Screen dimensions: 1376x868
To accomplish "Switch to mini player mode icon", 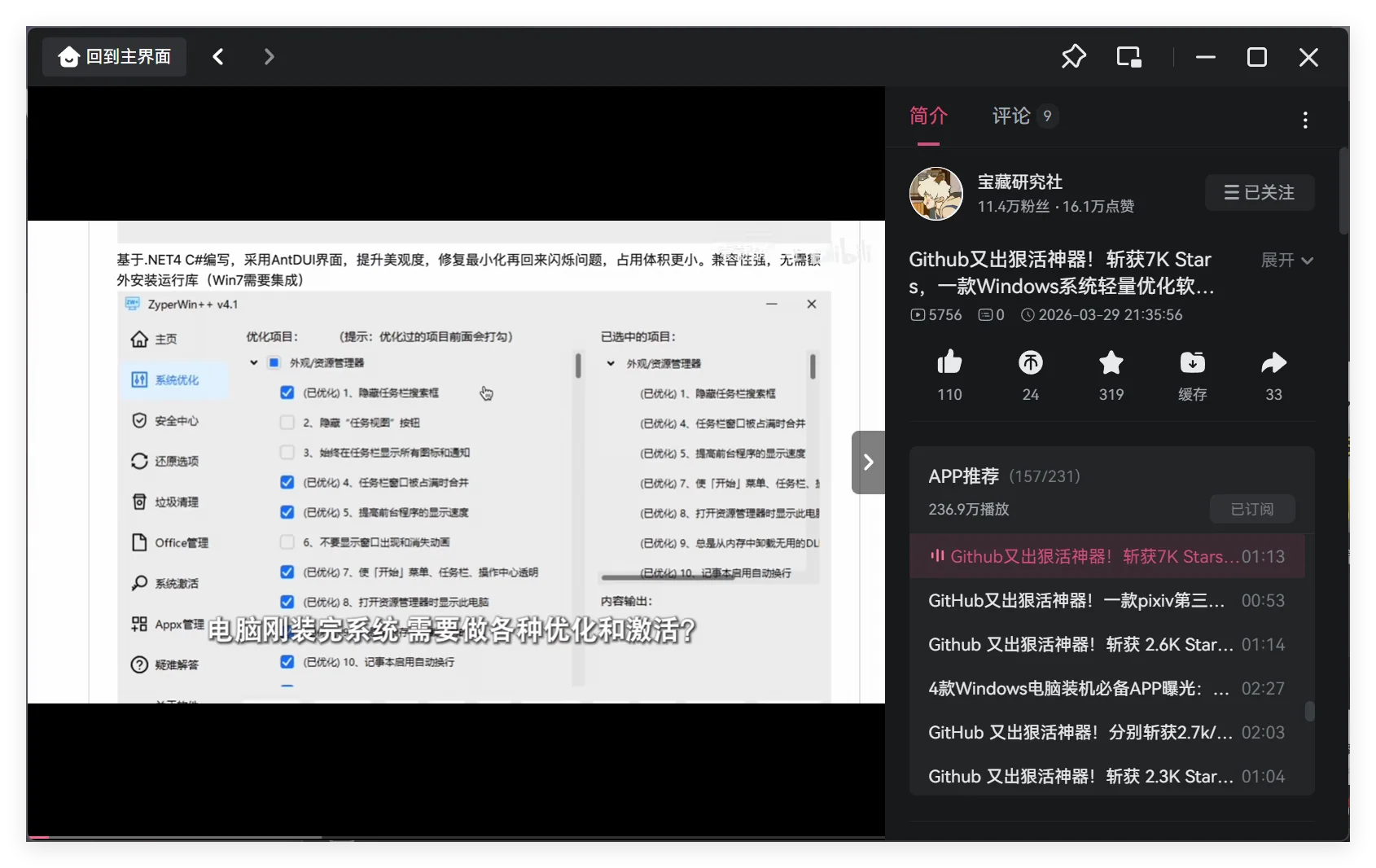I will point(1128,57).
